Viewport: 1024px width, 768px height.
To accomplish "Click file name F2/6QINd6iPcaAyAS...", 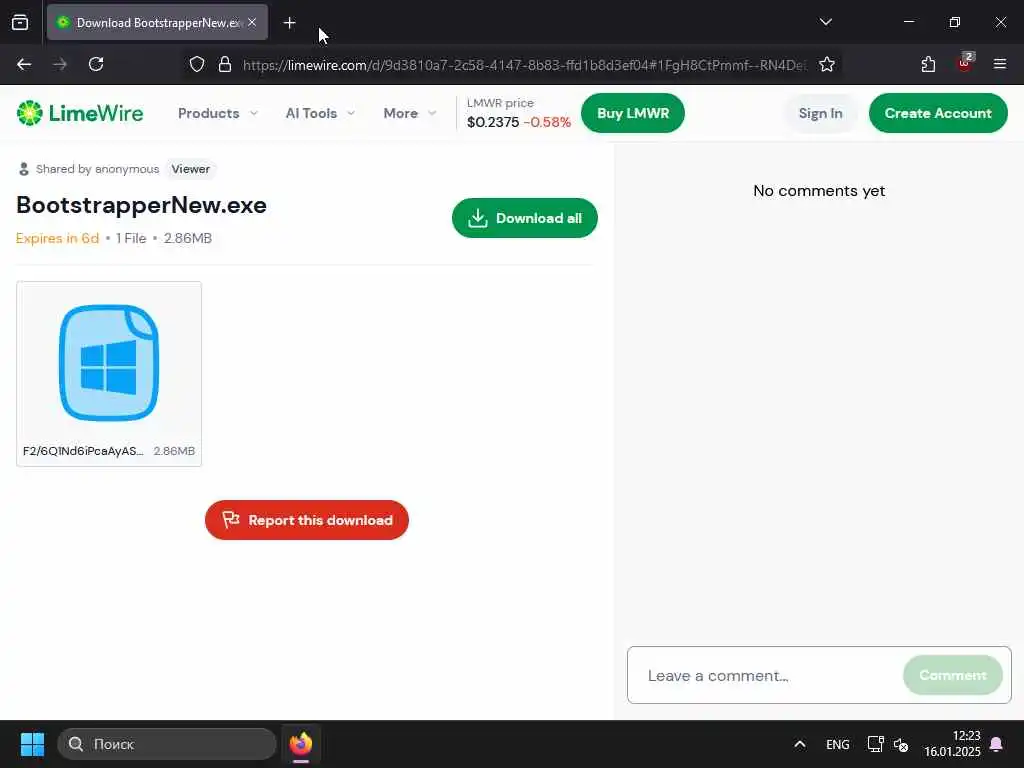I will point(83,451).
